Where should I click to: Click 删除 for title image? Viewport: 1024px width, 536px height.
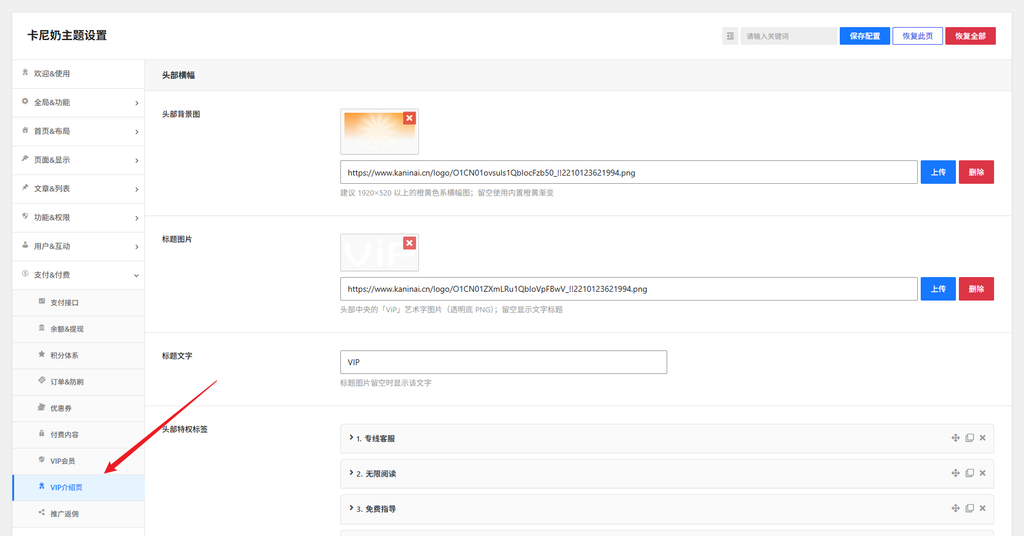point(976,289)
